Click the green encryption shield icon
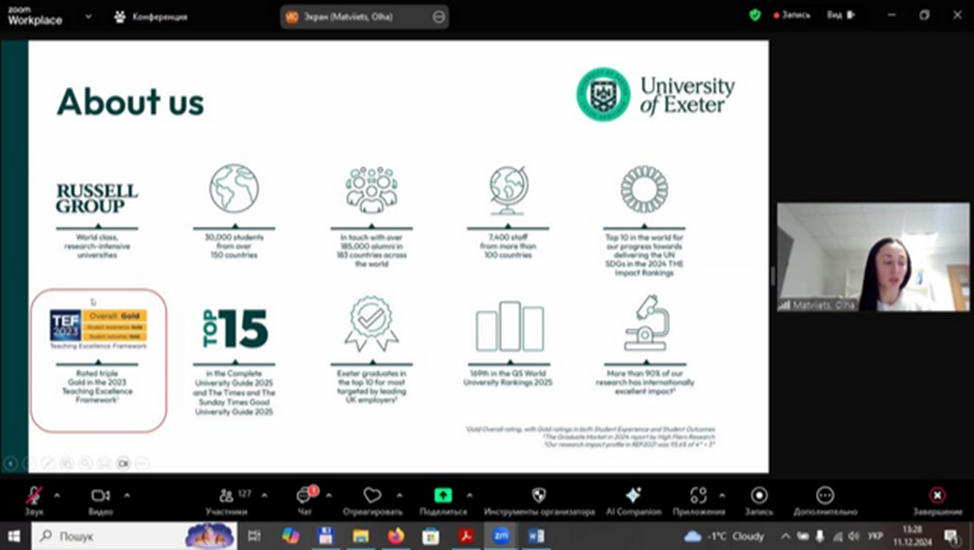This screenshot has height=550, width=974. pyautogui.click(x=755, y=15)
